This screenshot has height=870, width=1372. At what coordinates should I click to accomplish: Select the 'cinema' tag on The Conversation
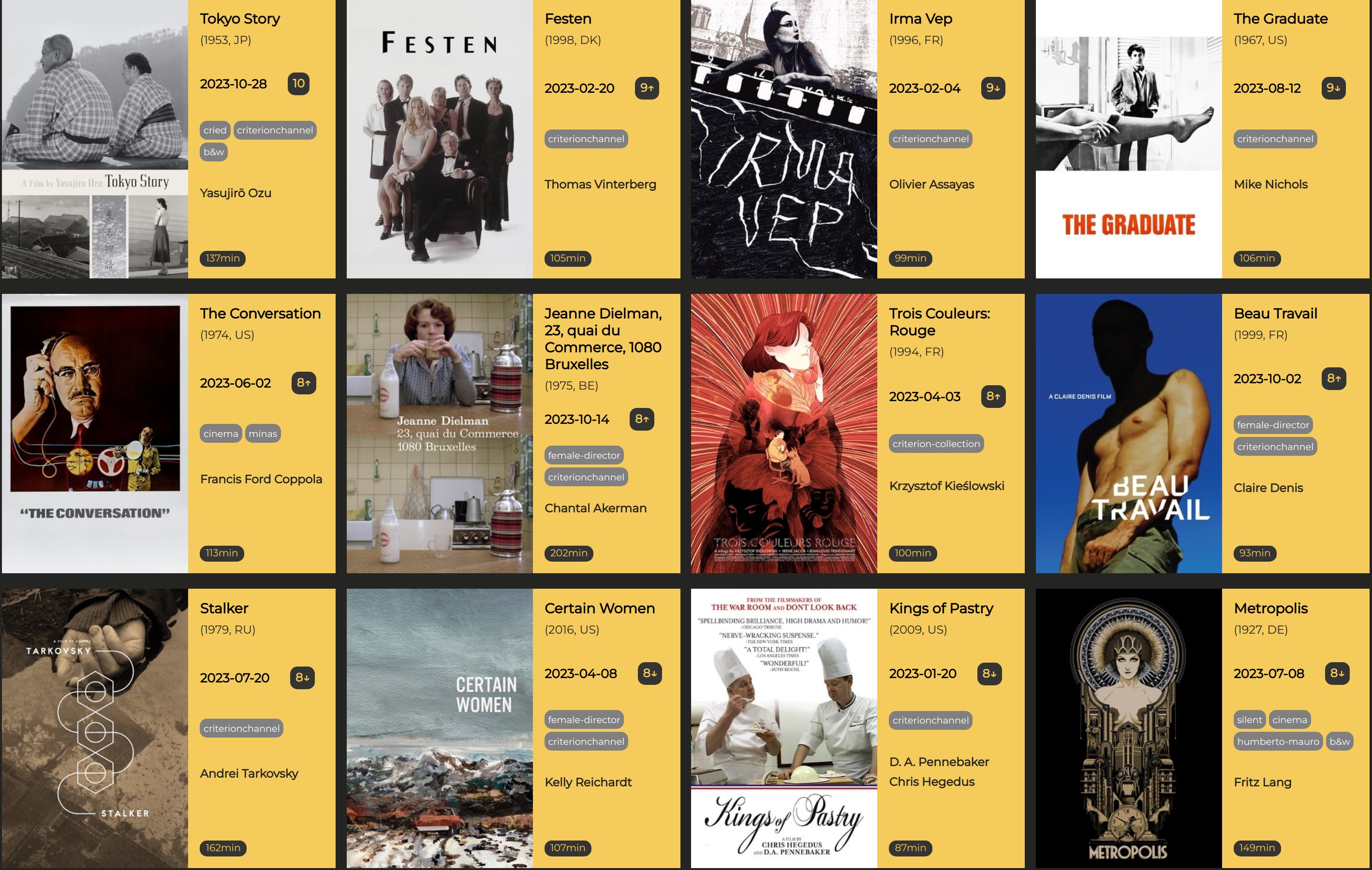pyautogui.click(x=221, y=434)
